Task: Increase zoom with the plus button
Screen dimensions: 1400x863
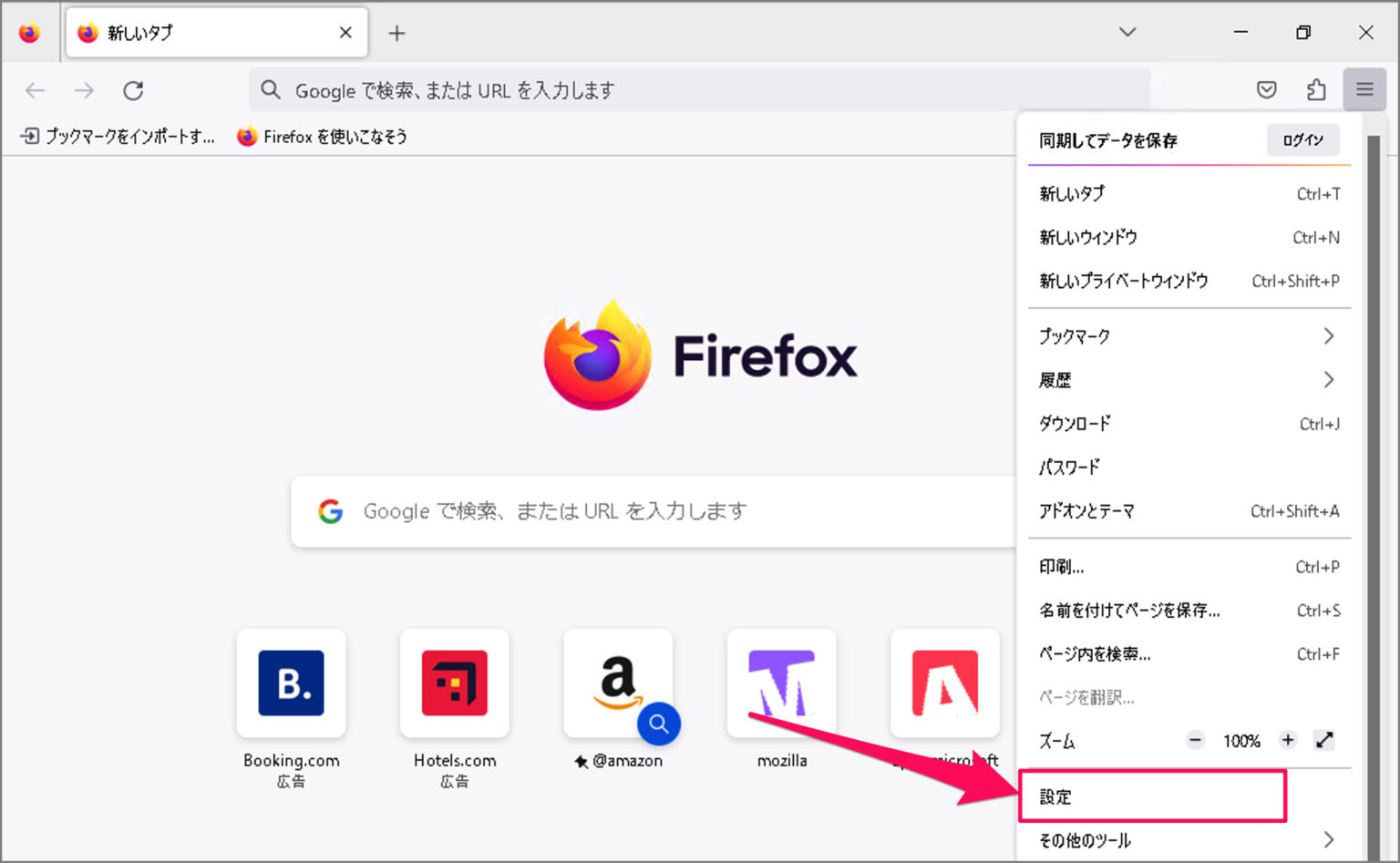Action: [x=1288, y=740]
